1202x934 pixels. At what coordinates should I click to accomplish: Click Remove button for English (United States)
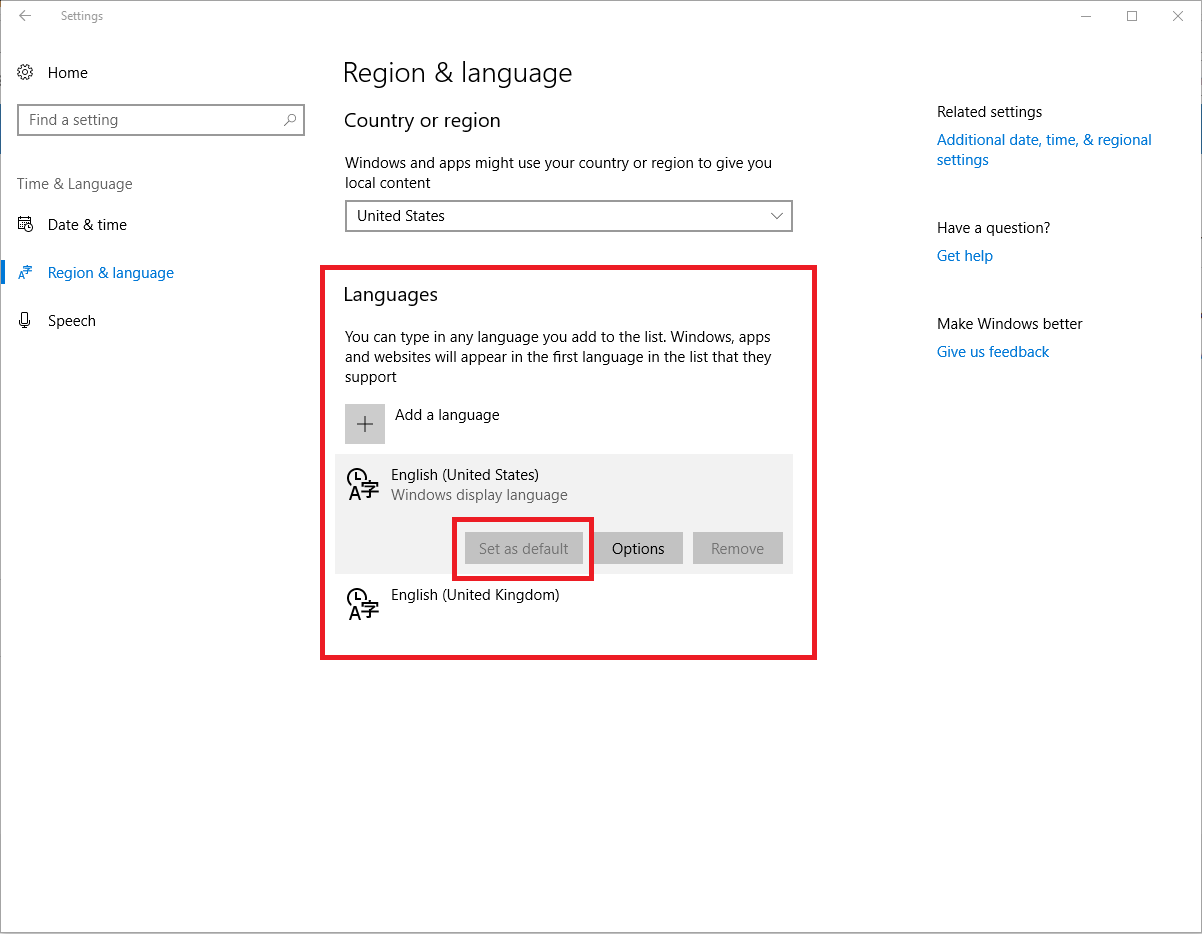coord(738,548)
